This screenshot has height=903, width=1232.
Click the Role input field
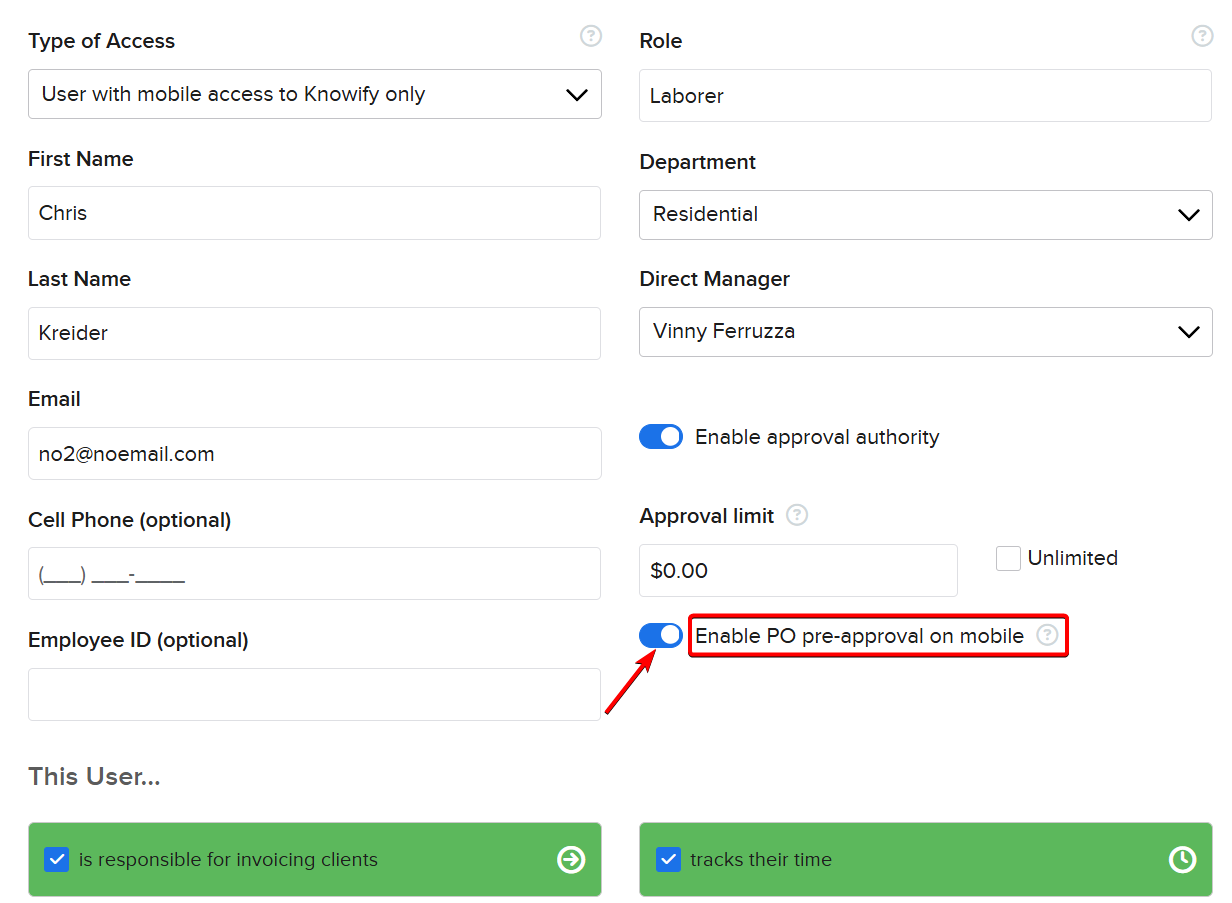click(925, 96)
